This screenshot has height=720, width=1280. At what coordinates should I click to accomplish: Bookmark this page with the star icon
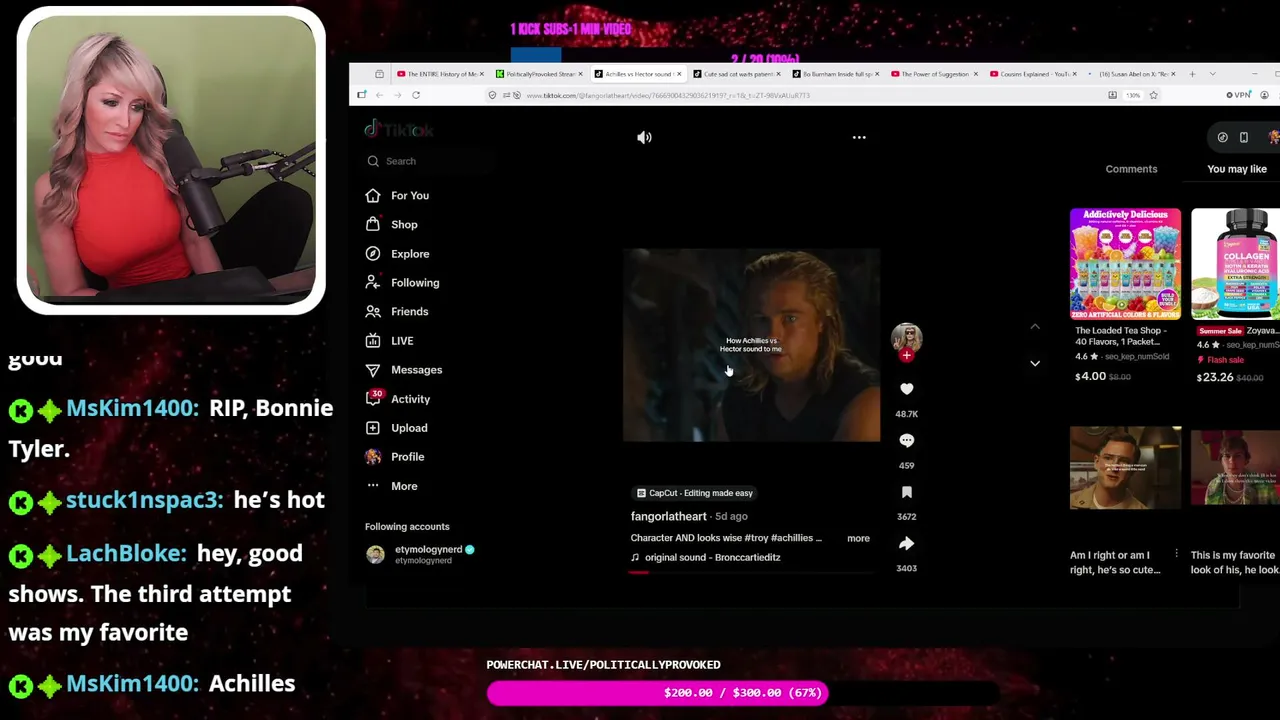tap(1153, 95)
